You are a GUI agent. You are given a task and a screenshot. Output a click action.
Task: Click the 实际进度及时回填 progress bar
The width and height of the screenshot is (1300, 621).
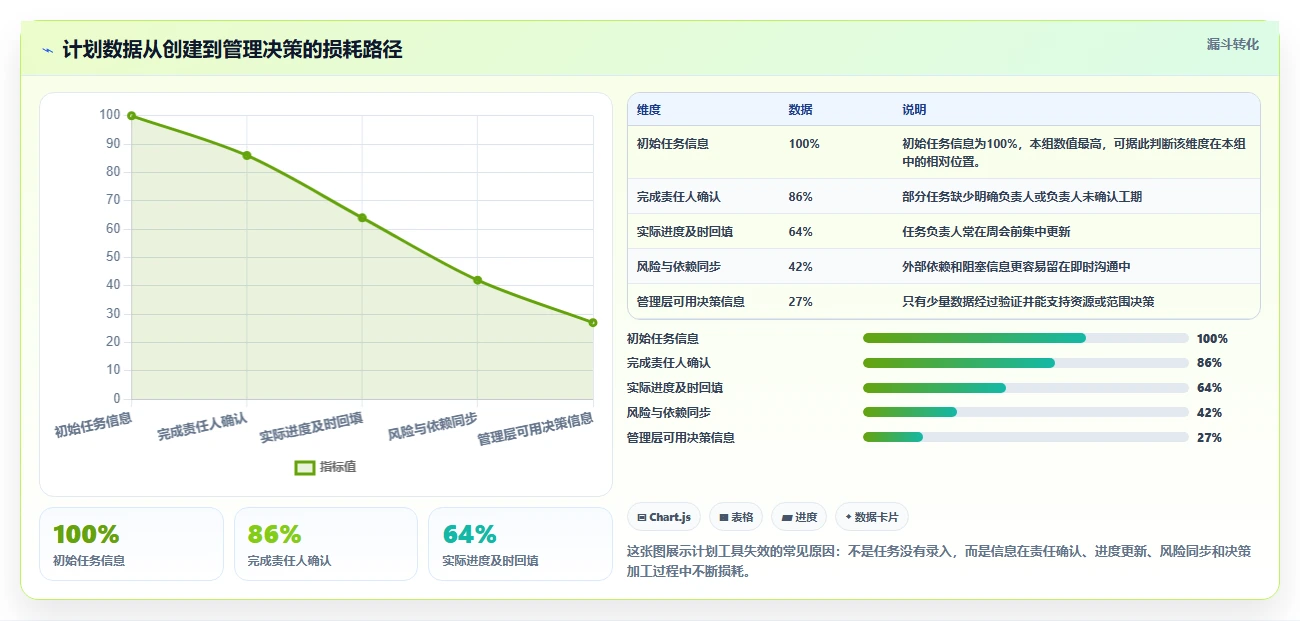tap(1025, 388)
